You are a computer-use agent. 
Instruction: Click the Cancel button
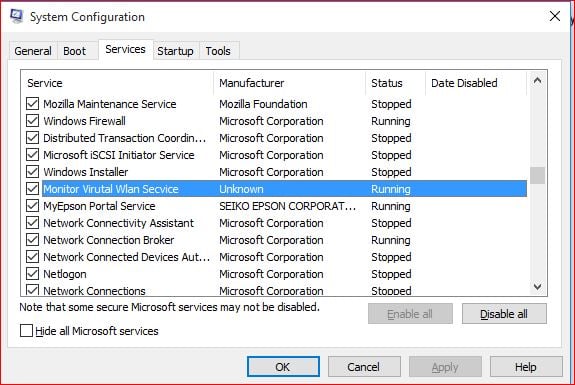pyautogui.click(x=364, y=367)
